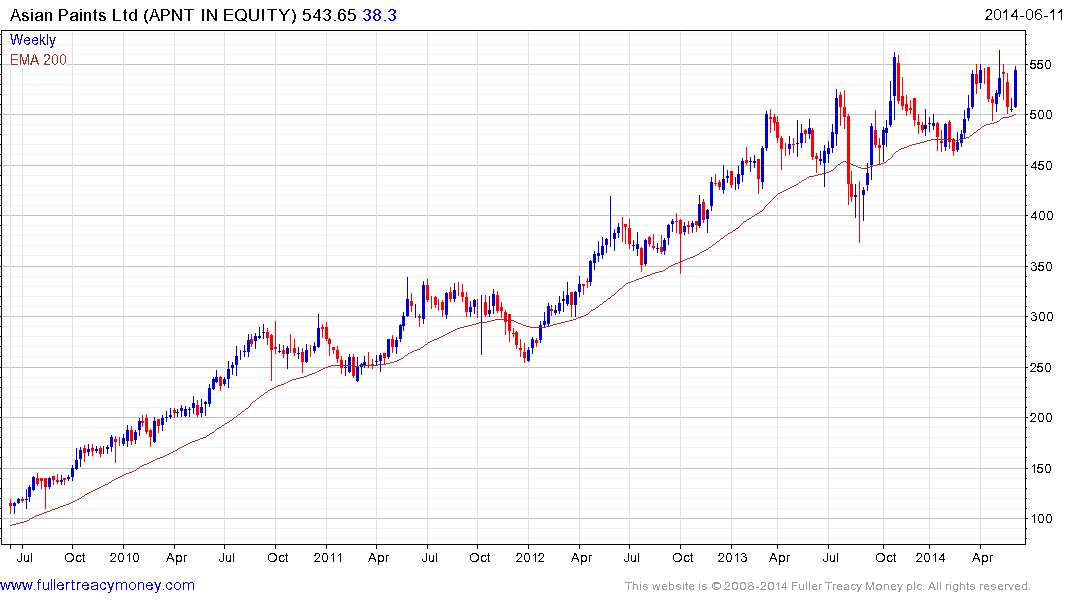Click the 200 price axis label
The image size is (1075, 600).
pos(1041,418)
